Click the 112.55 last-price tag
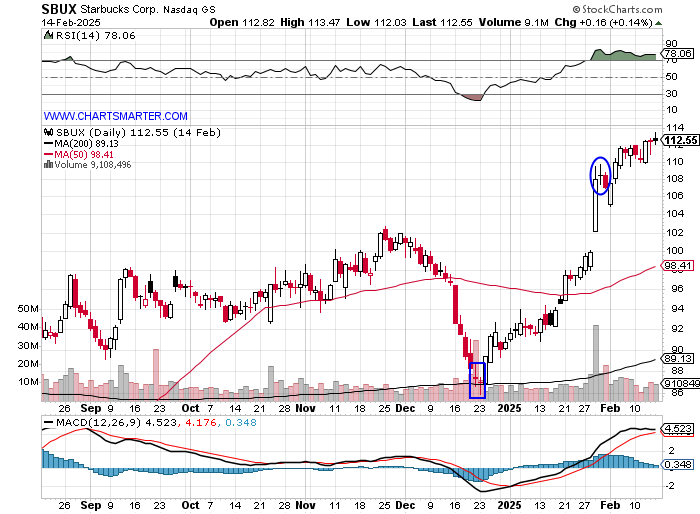 (680, 140)
